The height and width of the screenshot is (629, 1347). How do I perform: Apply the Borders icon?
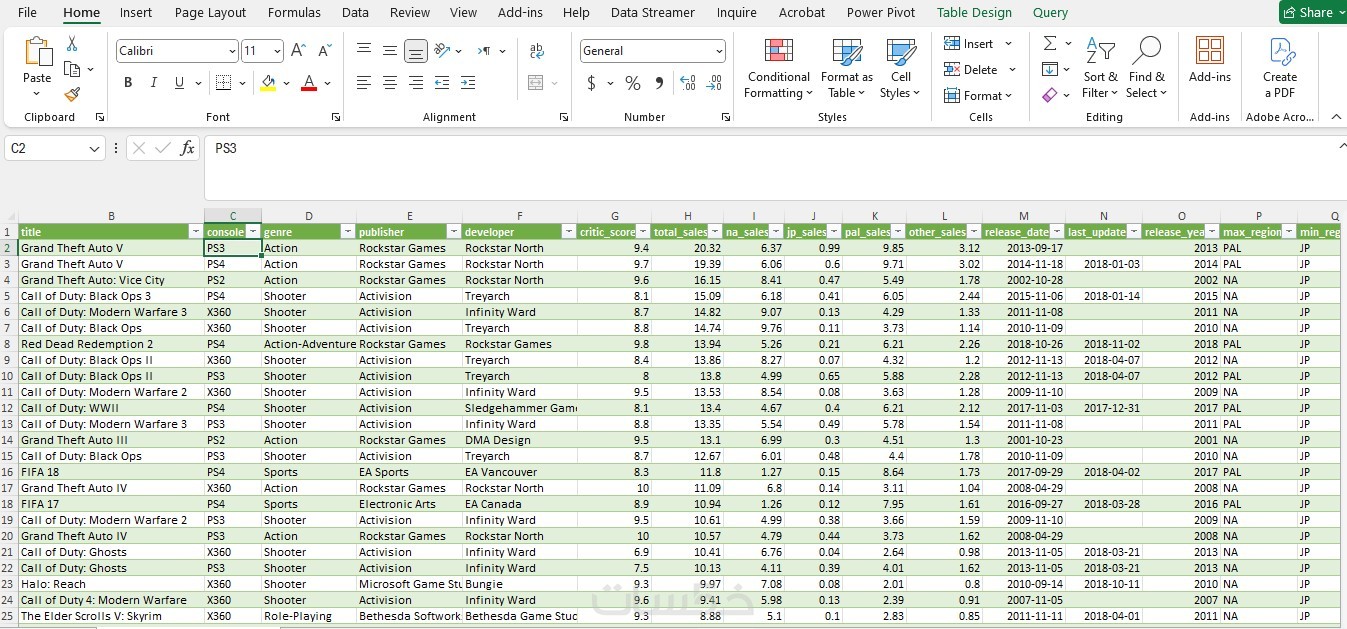pos(223,82)
